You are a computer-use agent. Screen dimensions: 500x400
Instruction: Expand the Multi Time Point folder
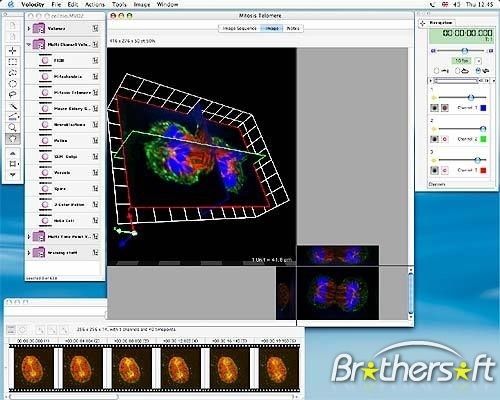pos(29,237)
